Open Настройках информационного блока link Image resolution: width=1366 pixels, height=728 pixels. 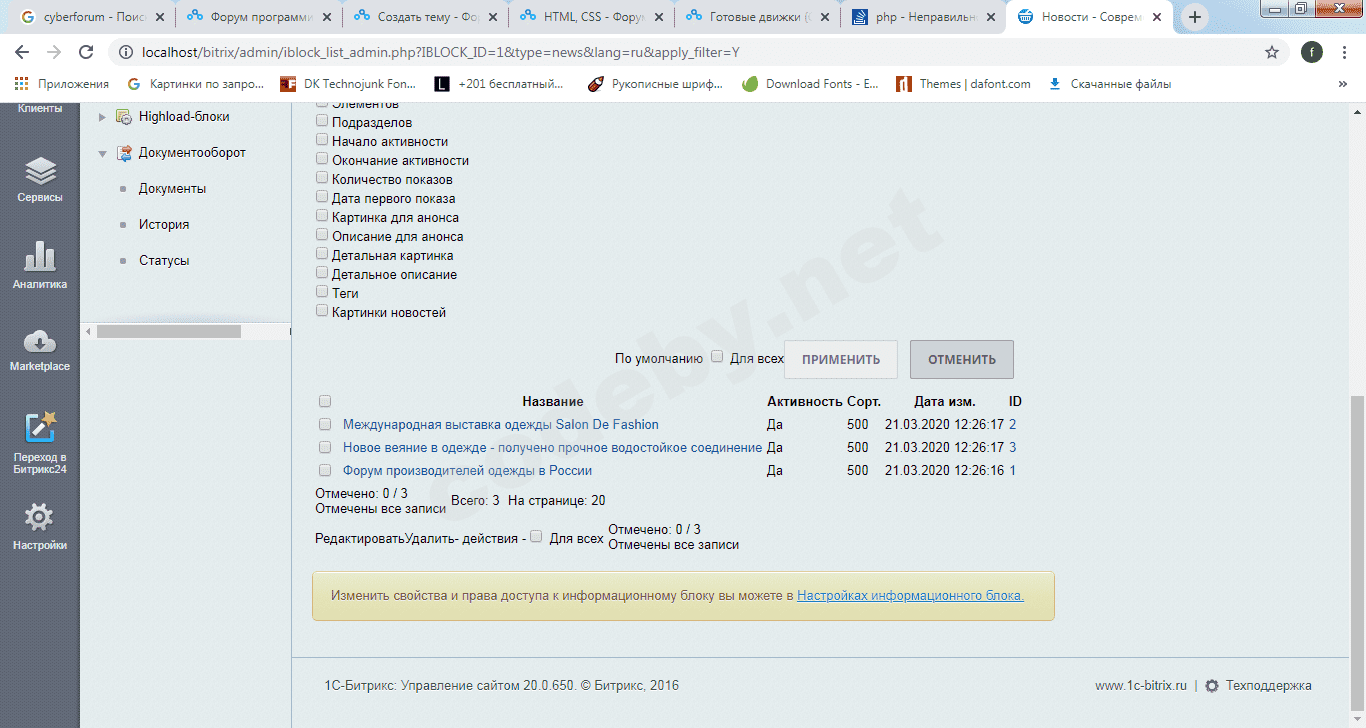[x=908, y=594]
